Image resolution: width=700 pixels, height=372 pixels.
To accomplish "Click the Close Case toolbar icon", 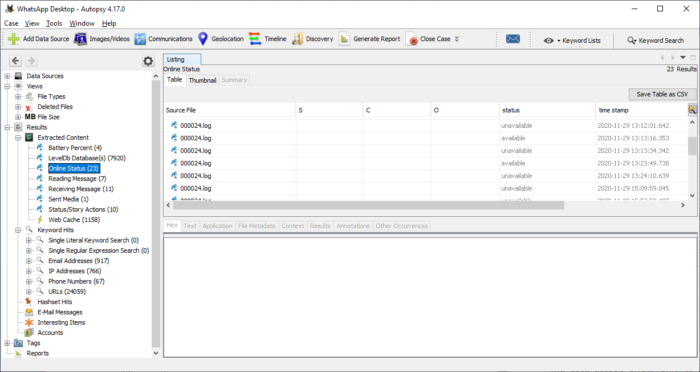I will (412, 39).
